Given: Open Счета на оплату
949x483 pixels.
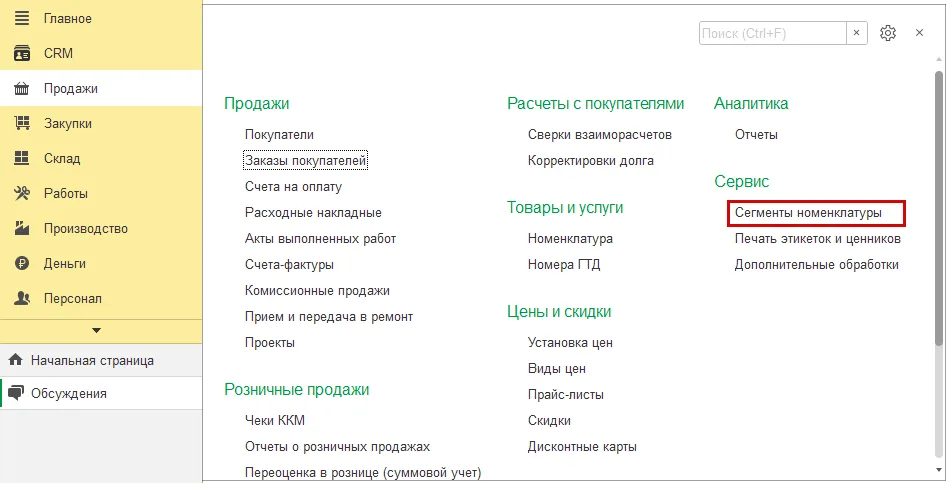Looking at the screenshot, I should [293, 186].
